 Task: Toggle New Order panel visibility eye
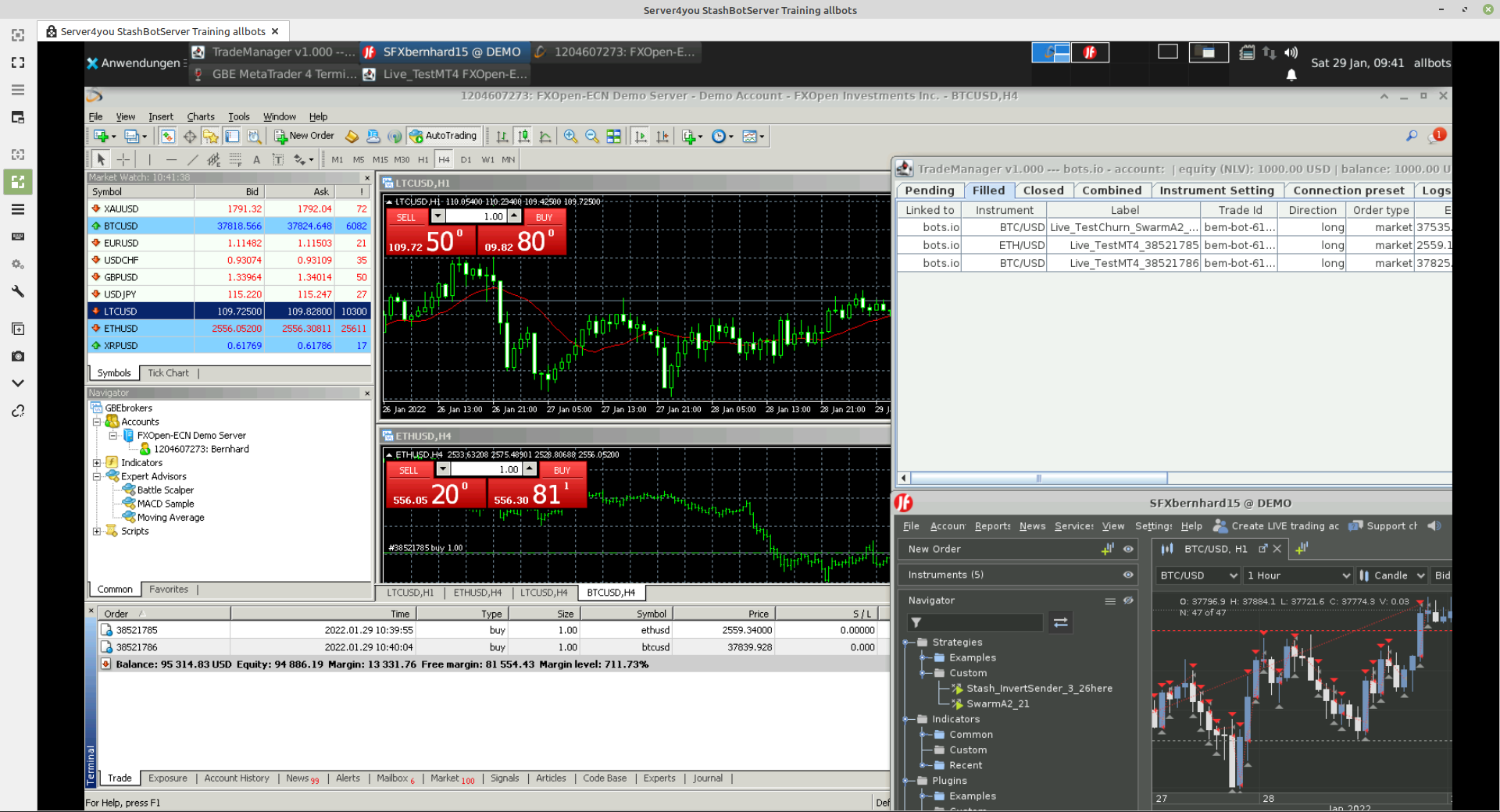click(1128, 549)
